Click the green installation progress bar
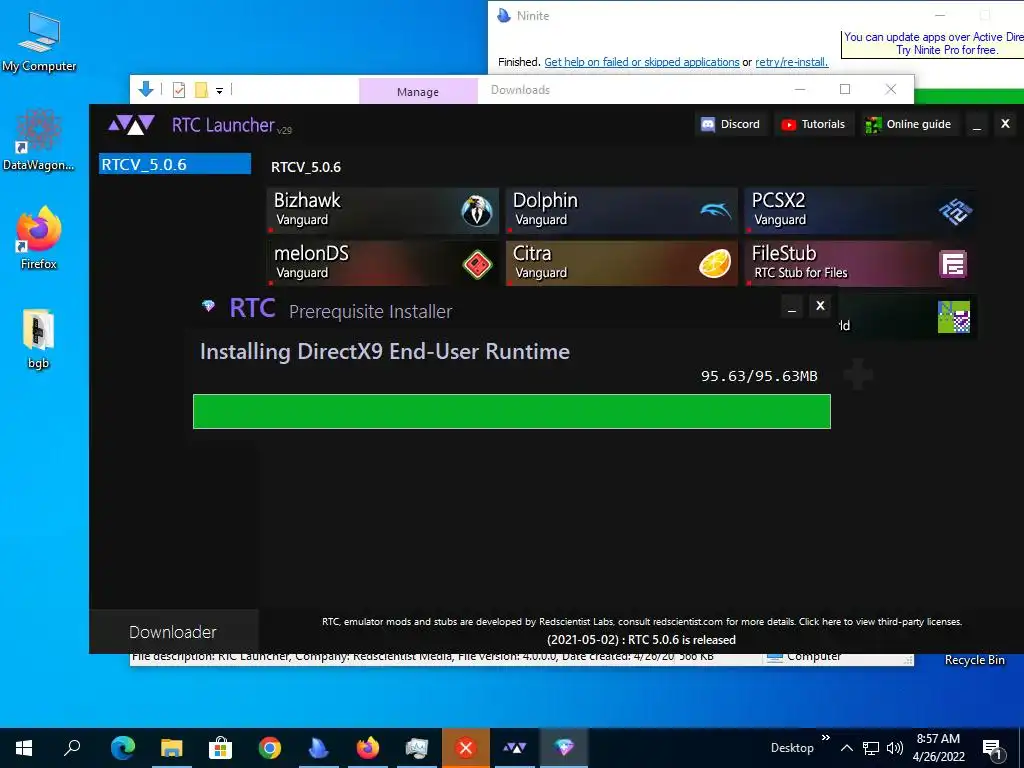Viewport: 1024px width, 768px height. tap(511, 411)
